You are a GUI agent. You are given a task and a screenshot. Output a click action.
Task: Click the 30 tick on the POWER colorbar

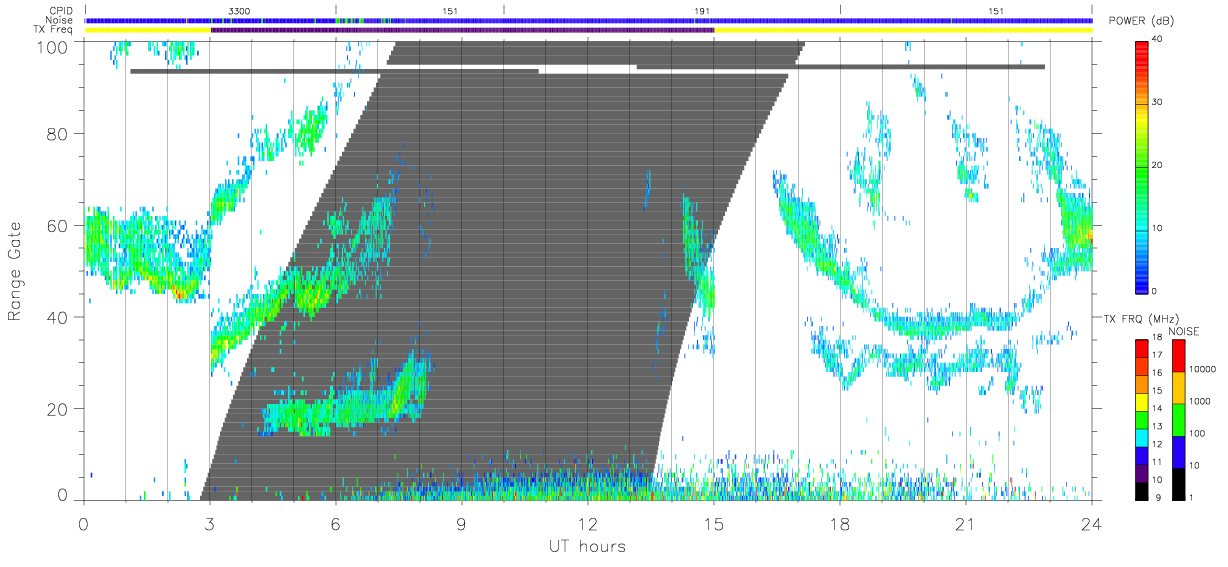click(x=1157, y=102)
